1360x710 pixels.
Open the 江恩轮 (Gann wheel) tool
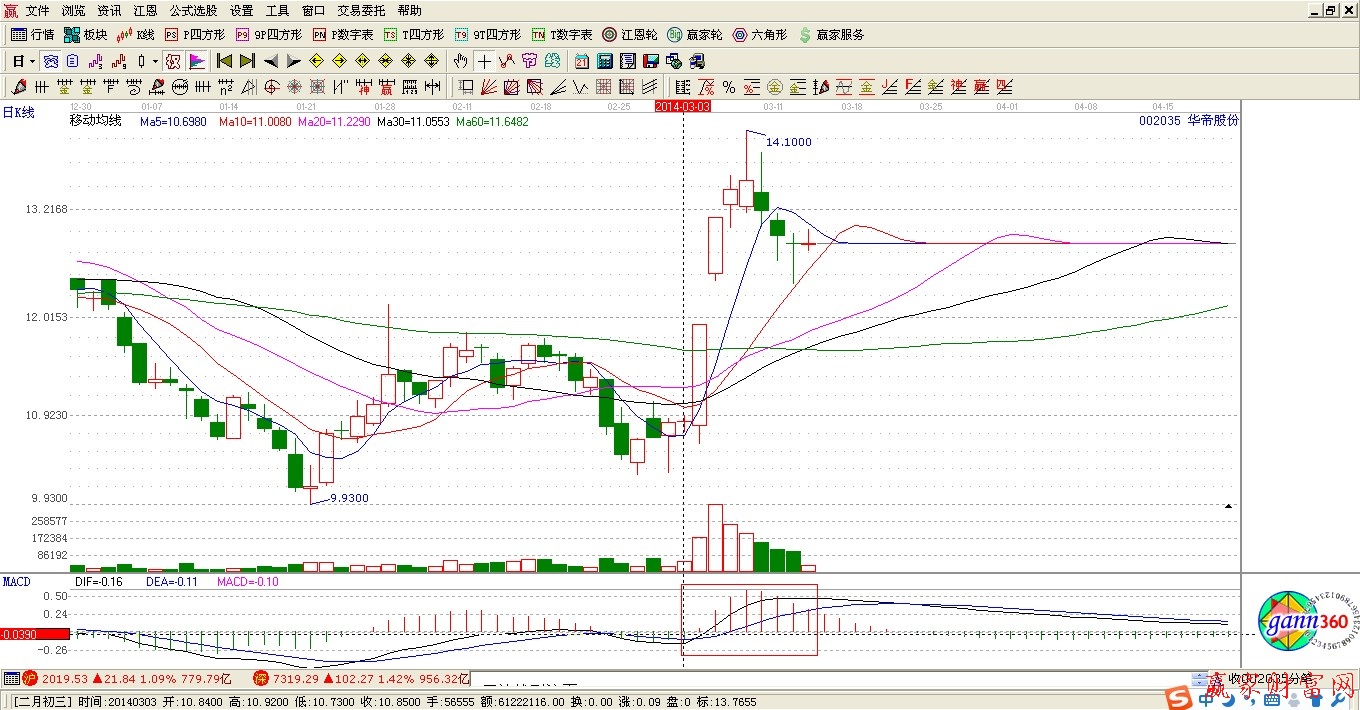[x=629, y=35]
